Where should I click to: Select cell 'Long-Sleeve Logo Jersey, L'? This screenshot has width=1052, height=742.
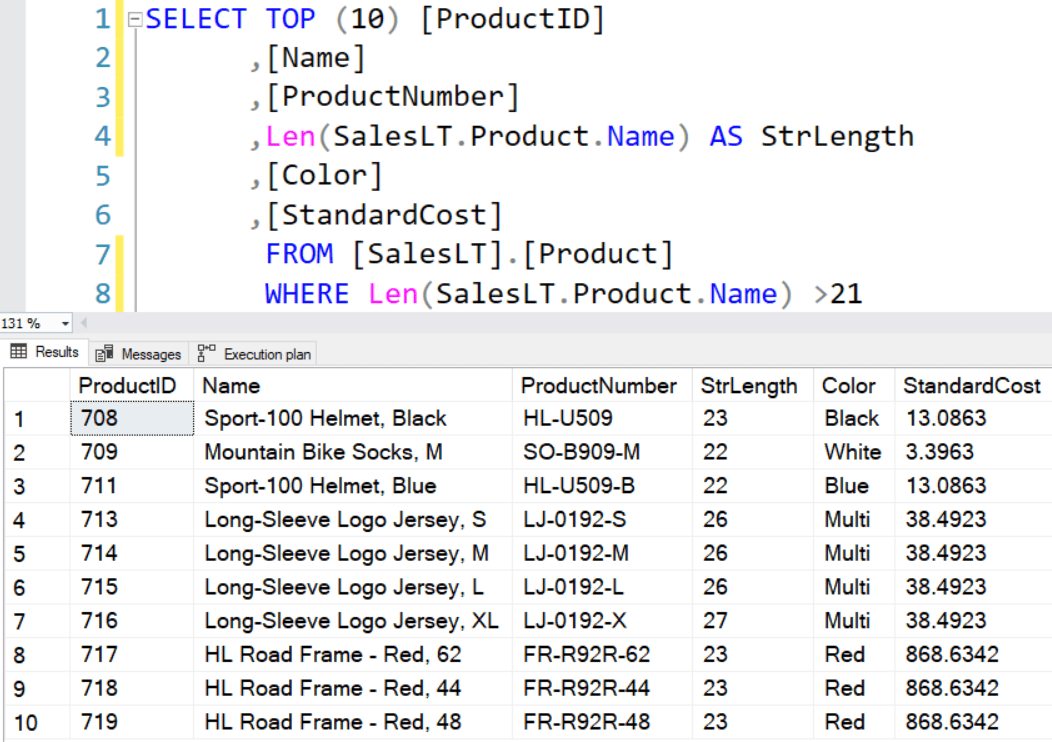353,587
